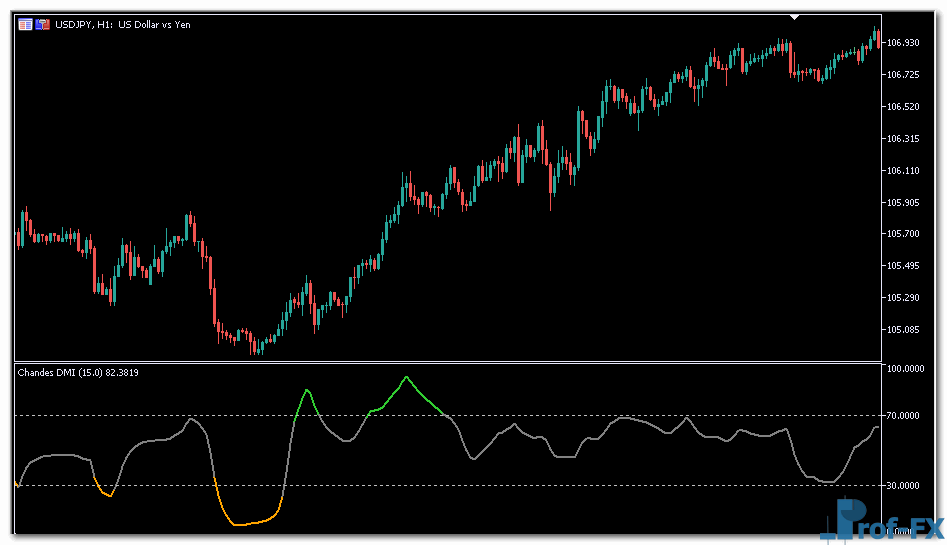Image resolution: width=947 pixels, height=545 pixels.
Task: Click the Depth of Market table icon
Action: [x=25, y=24]
